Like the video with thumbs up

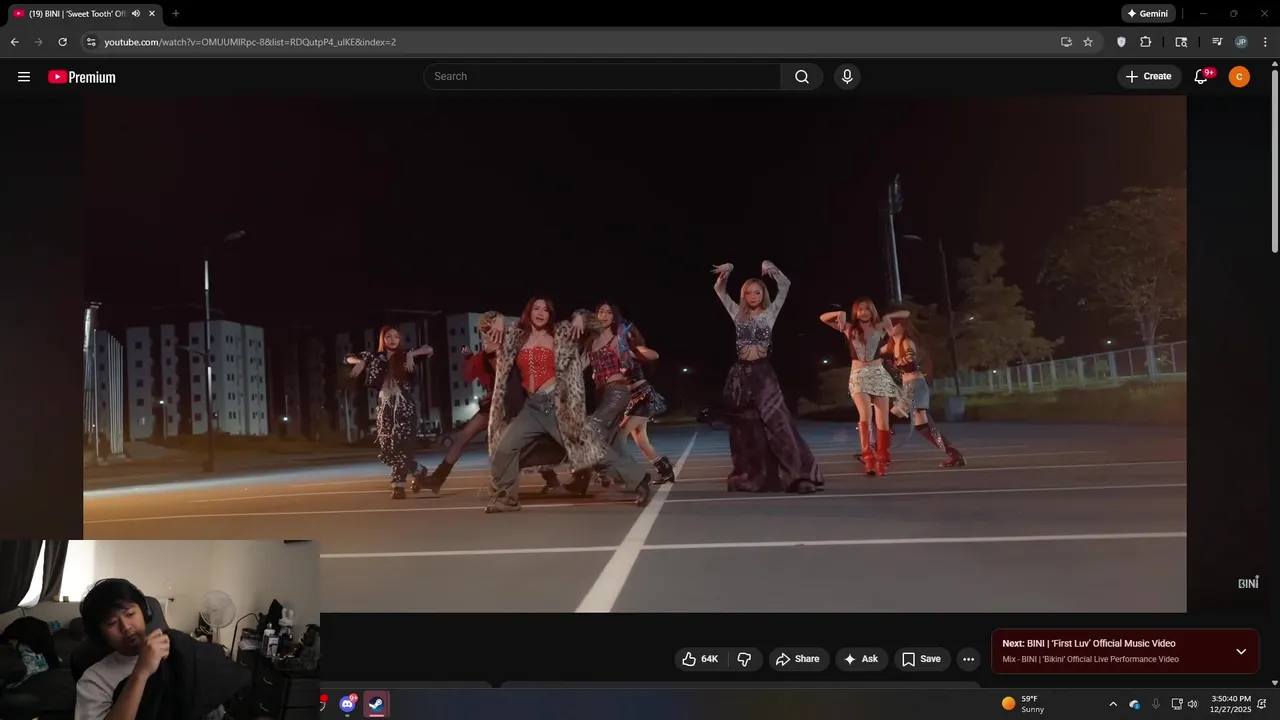[x=700, y=659]
